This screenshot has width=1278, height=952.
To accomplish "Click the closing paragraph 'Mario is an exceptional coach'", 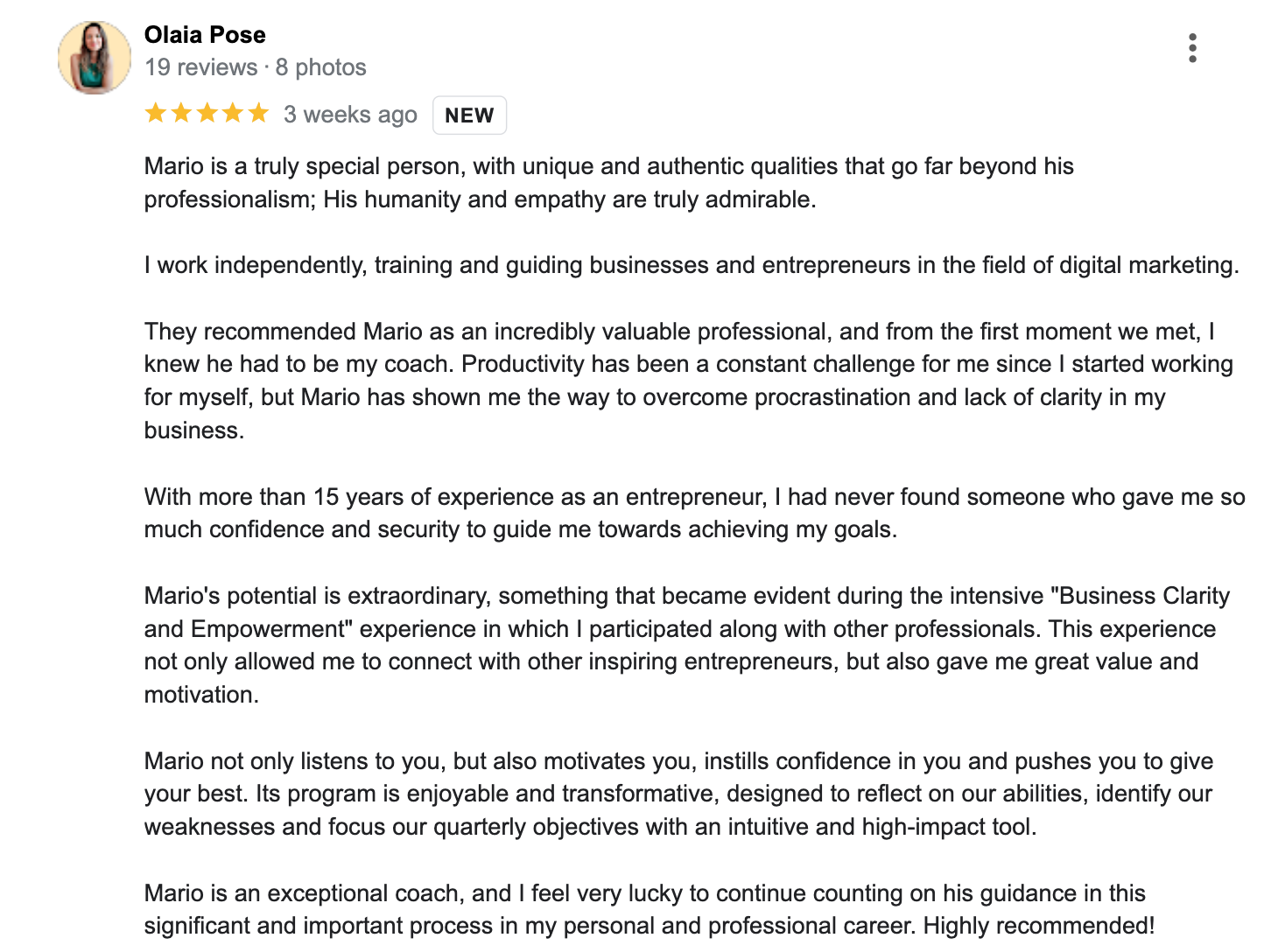I will (650, 909).
